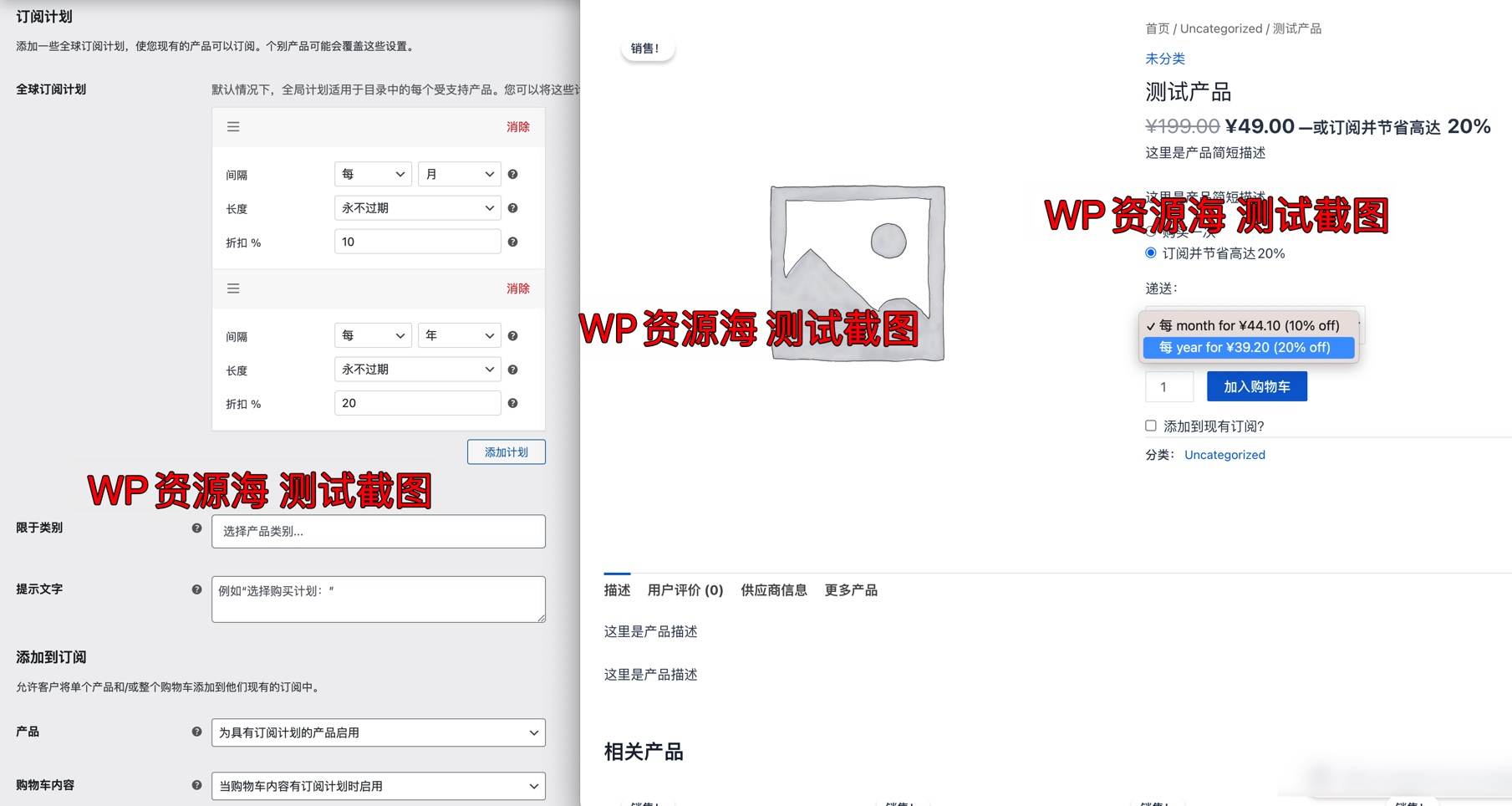Click the 添加计划 button
This screenshot has width=1512, height=806.
[x=507, y=452]
